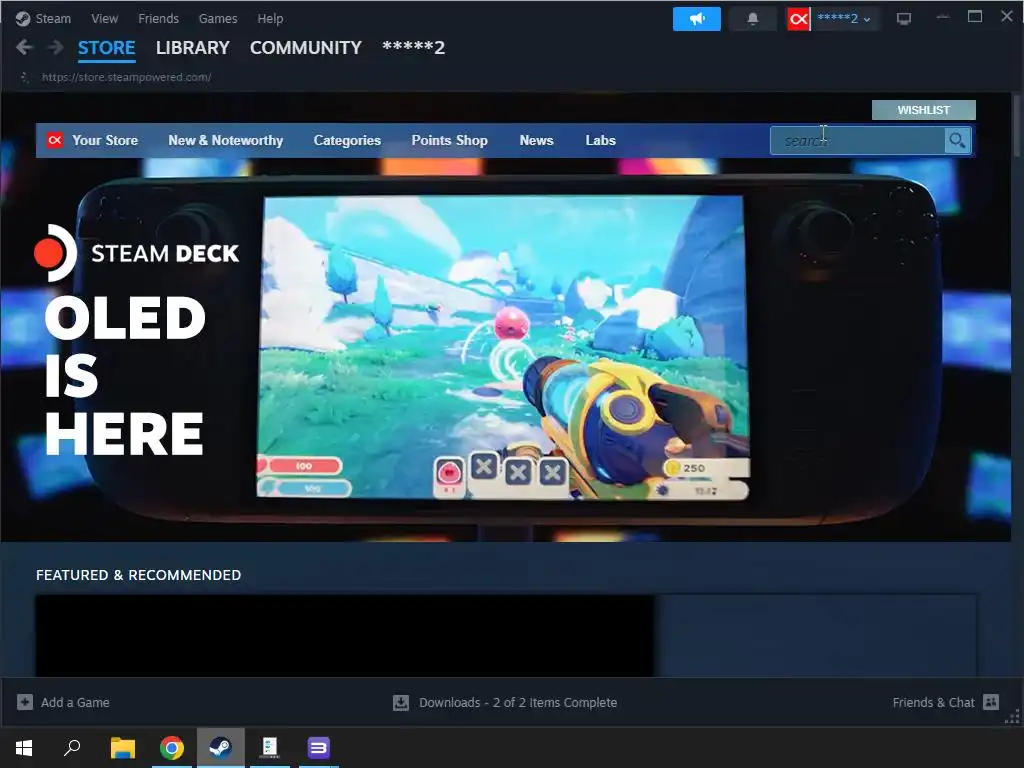Image resolution: width=1024 pixels, height=768 pixels.
Task: Click the Steam Deck OLED banner
Action: pos(505,349)
